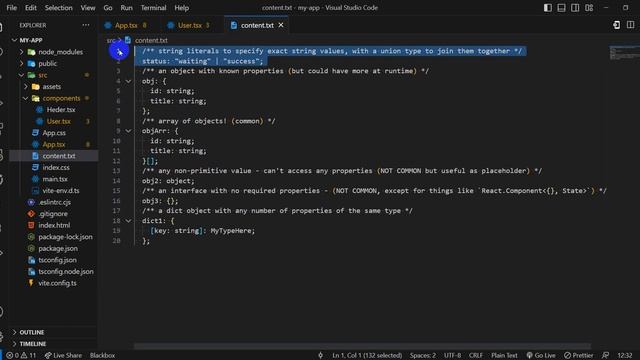Open .gitignore file
640x360 pixels.
tap(54, 213)
